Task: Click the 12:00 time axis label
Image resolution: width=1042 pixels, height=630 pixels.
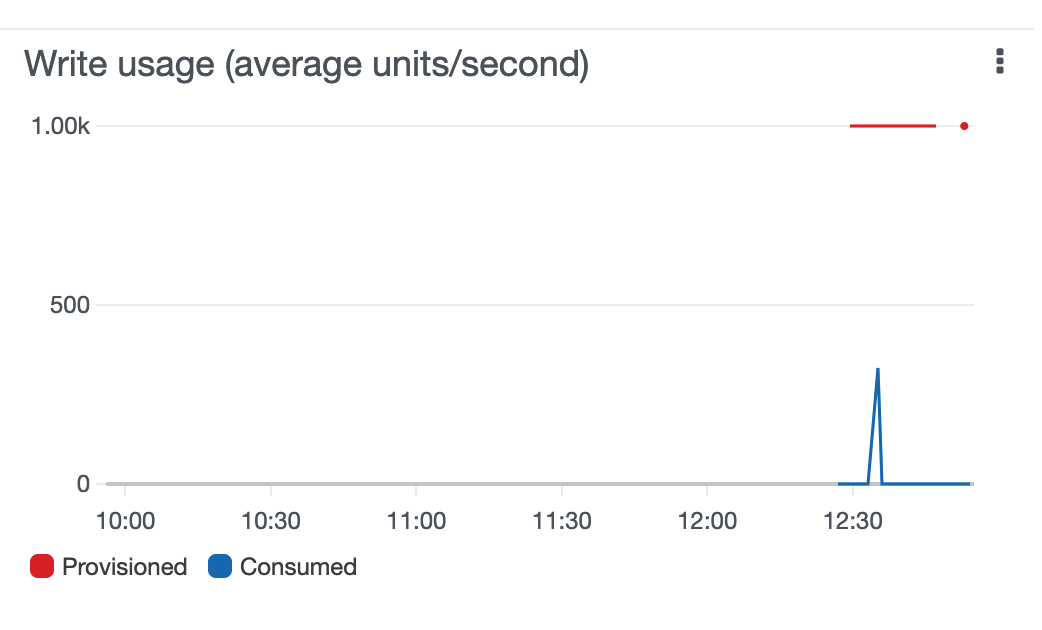Action: tap(707, 521)
